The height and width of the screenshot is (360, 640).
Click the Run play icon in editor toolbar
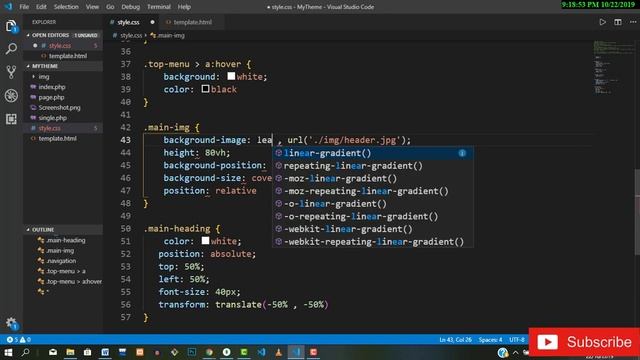(x=602, y=22)
